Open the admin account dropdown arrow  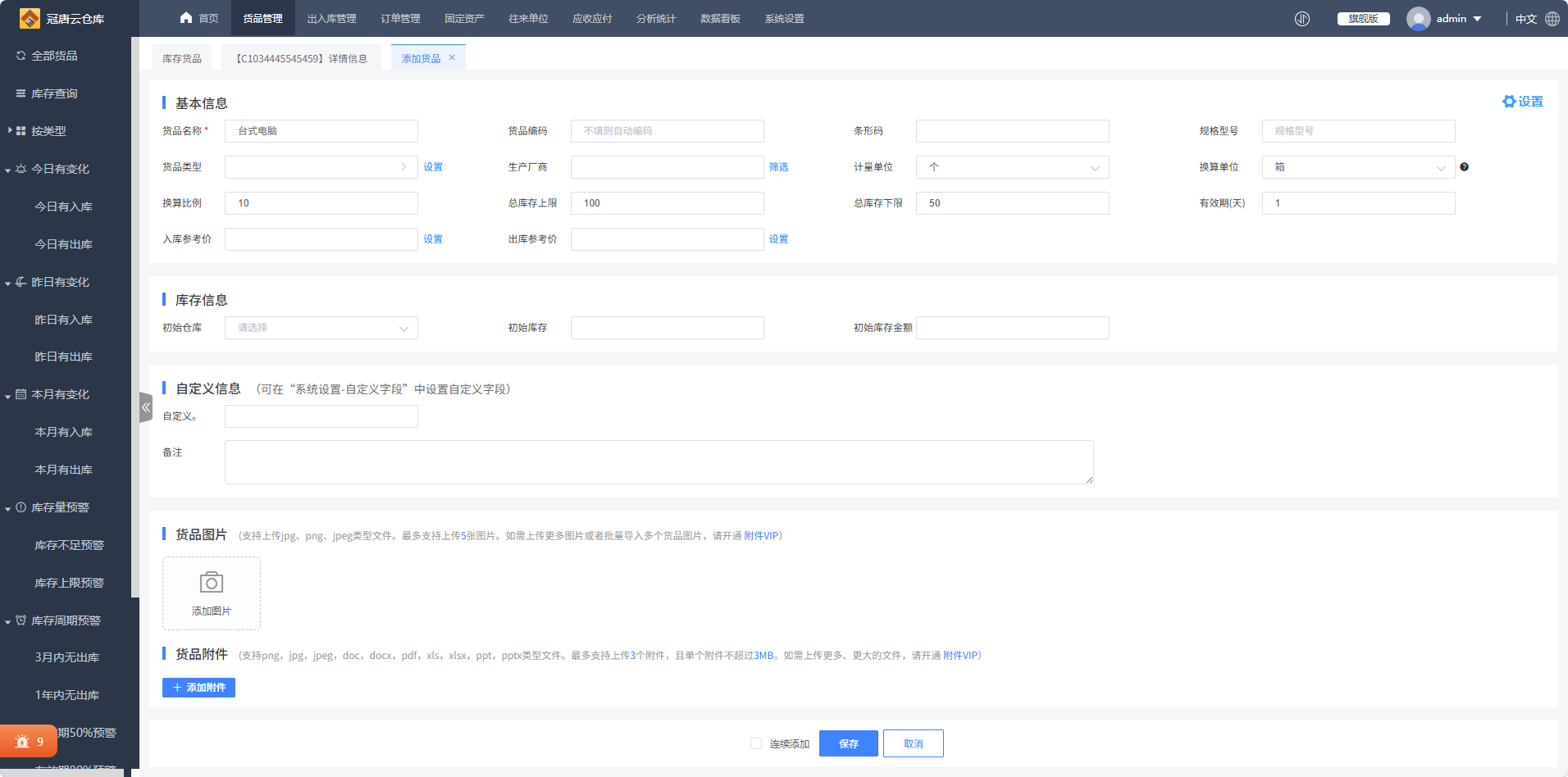[x=1478, y=19]
